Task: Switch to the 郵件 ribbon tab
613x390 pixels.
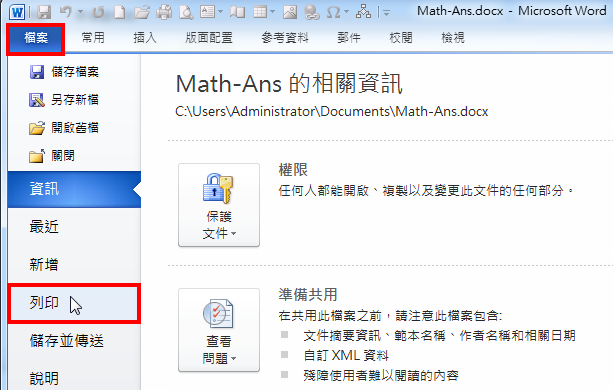Action: click(x=349, y=38)
